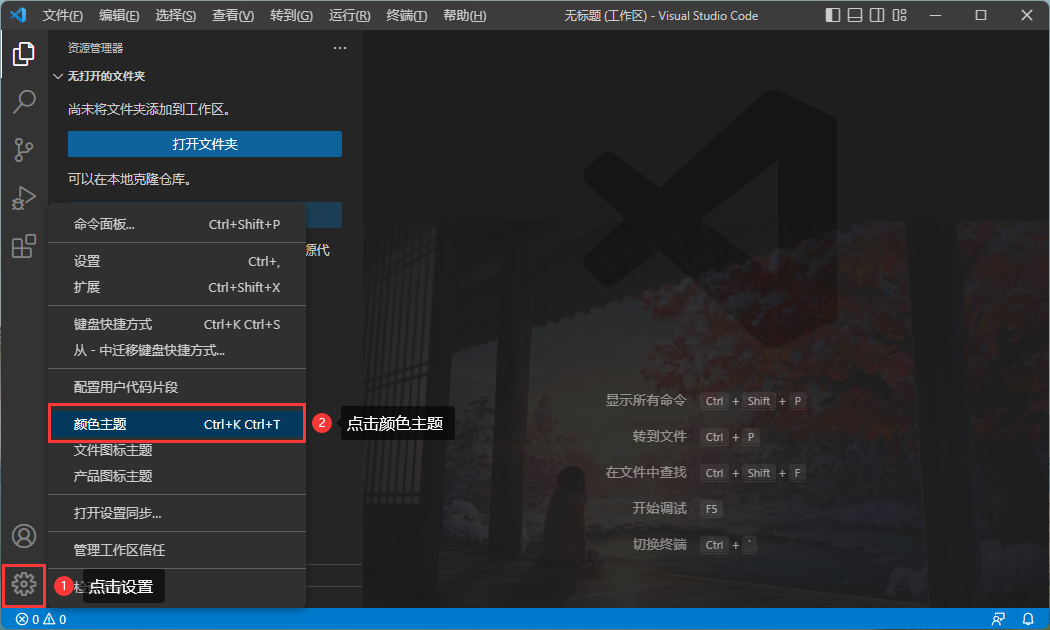Screen dimensions: 1050x630
Task: Open the Manage settings gear icon
Action: click(23, 585)
